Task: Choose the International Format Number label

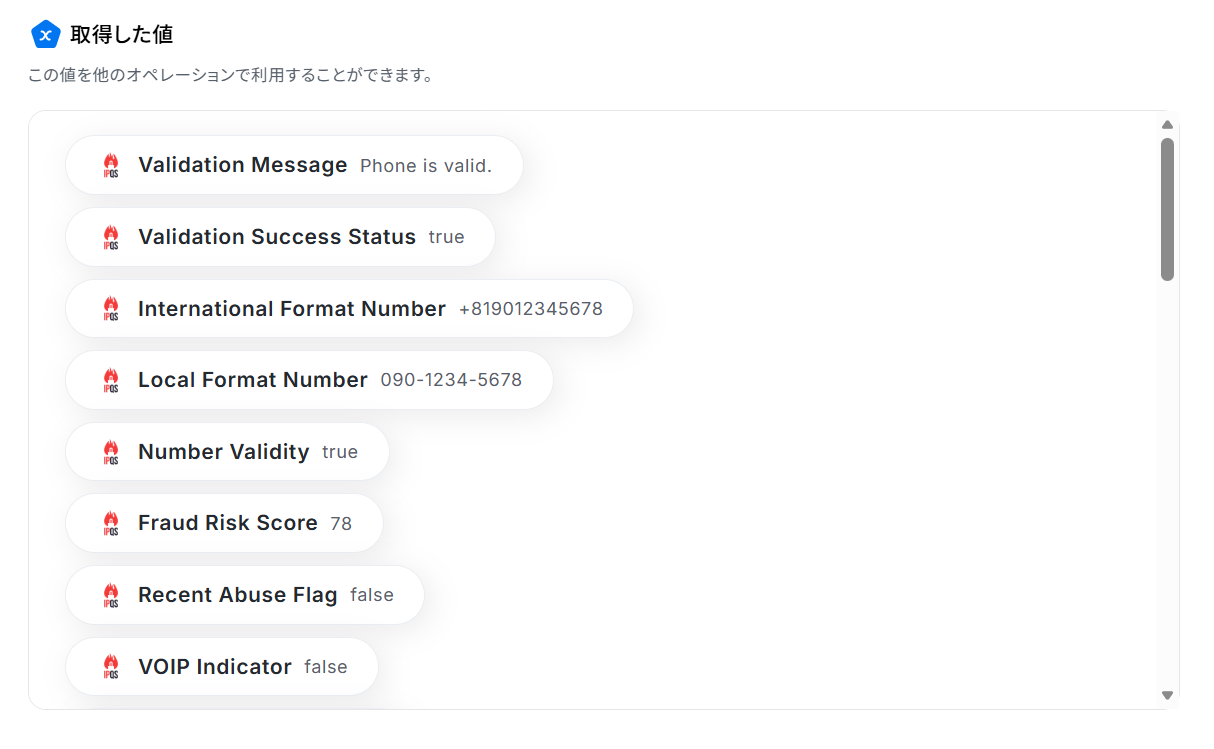Action: pyautogui.click(x=291, y=309)
